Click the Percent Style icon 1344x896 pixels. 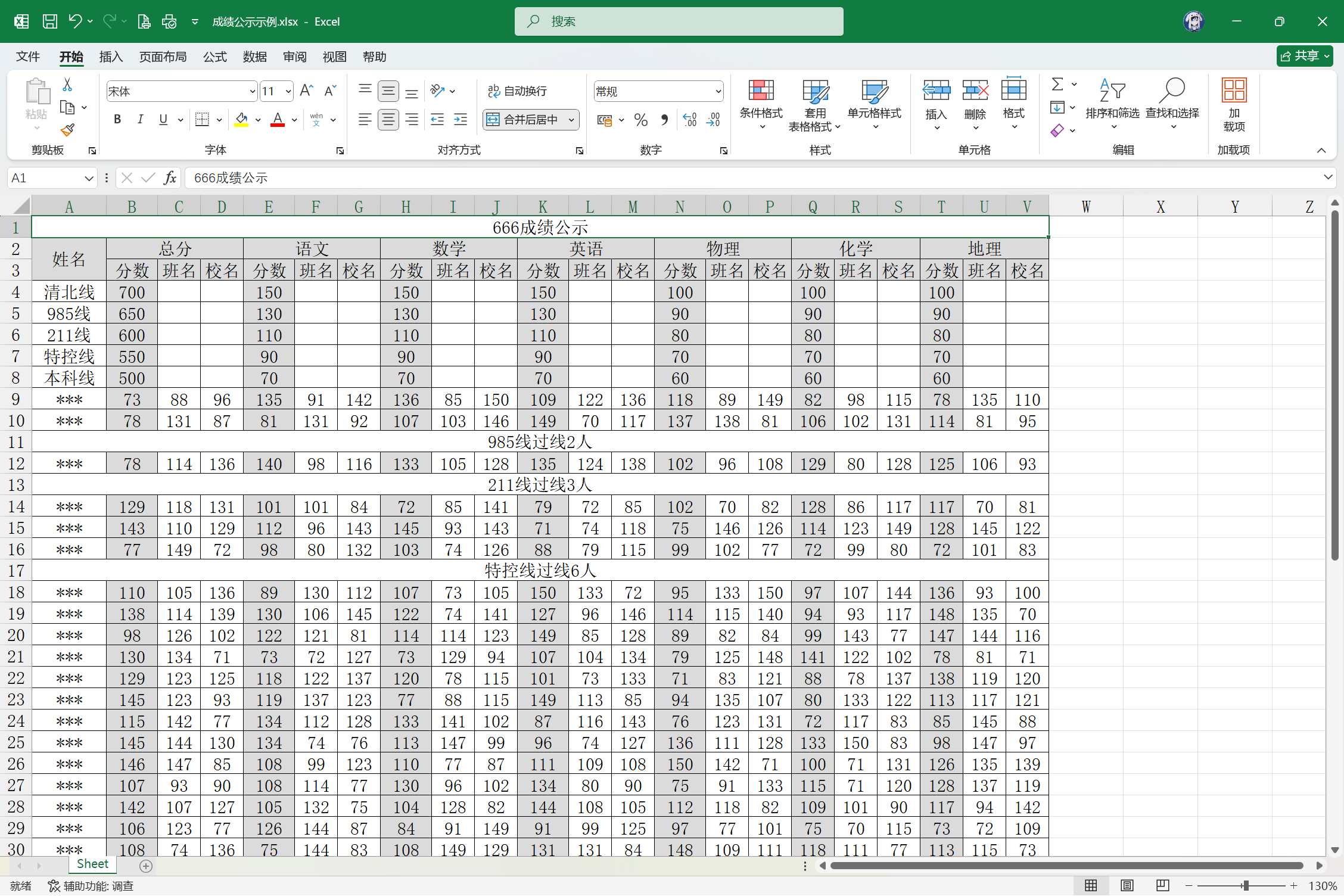[x=641, y=120]
